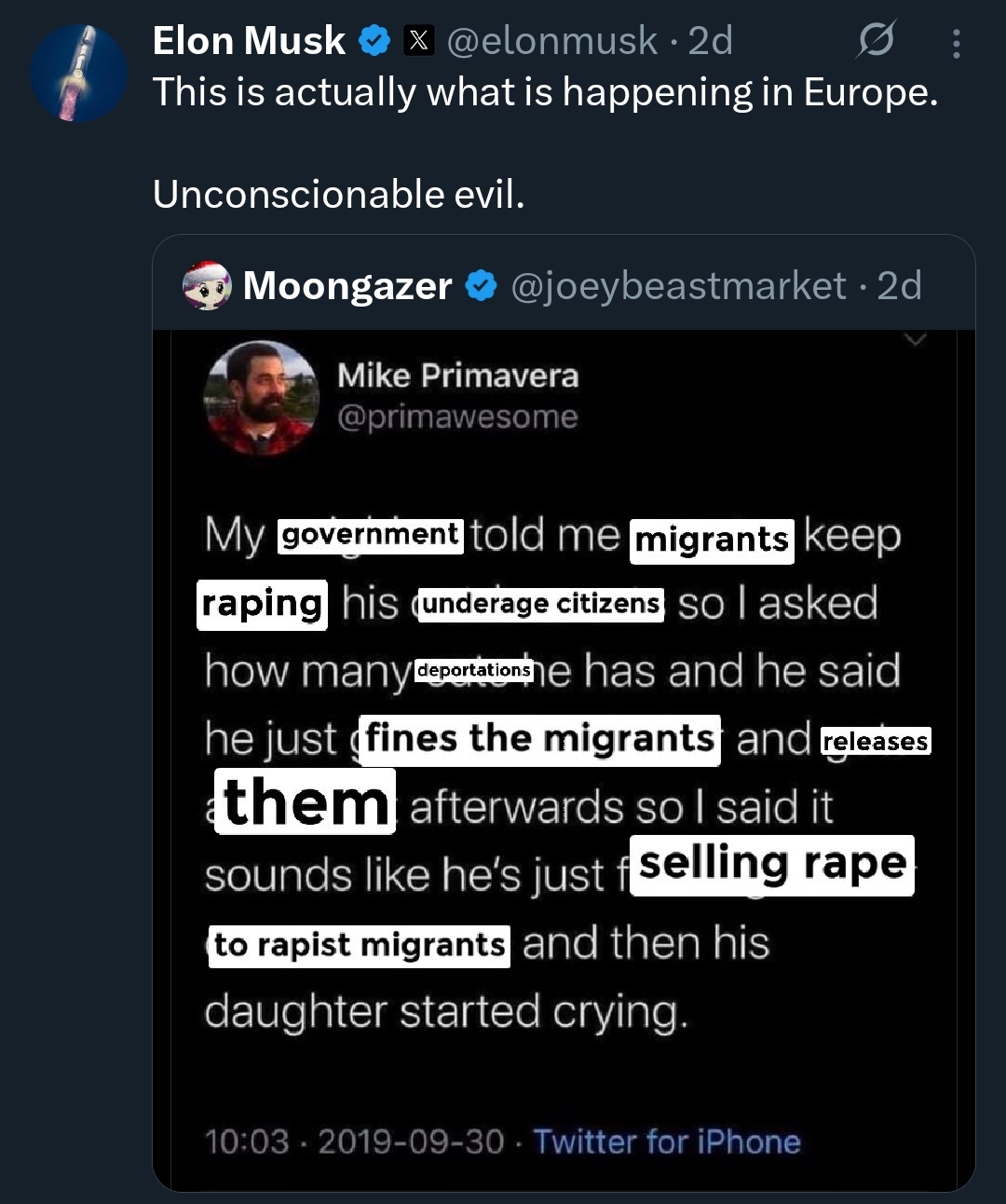Click the Mike Primavera name in the screenshot
The width and height of the screenshot is (1006, 1204).
click(457, 376)
